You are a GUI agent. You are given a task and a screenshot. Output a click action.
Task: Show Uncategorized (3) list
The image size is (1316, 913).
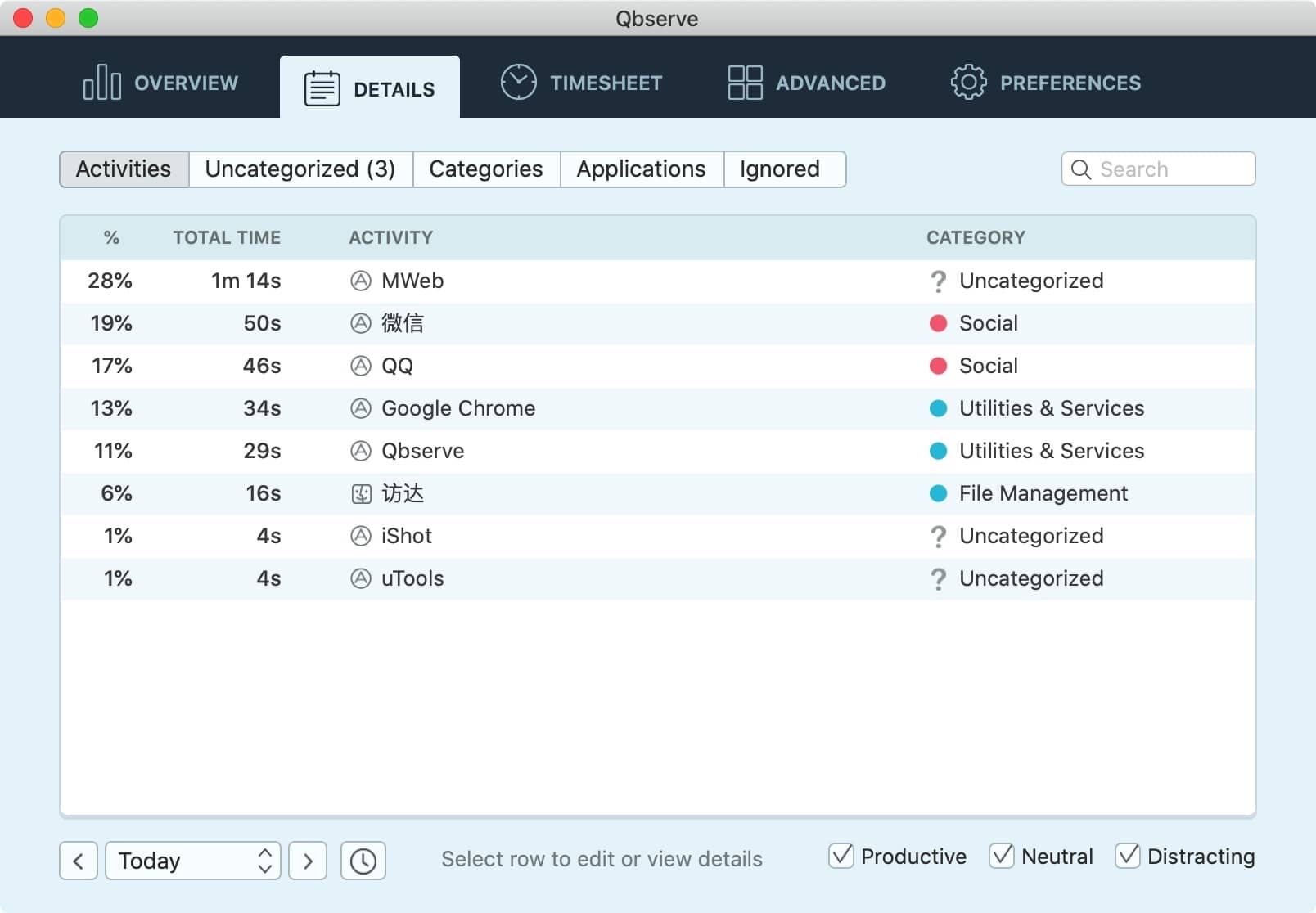(300, 169)
